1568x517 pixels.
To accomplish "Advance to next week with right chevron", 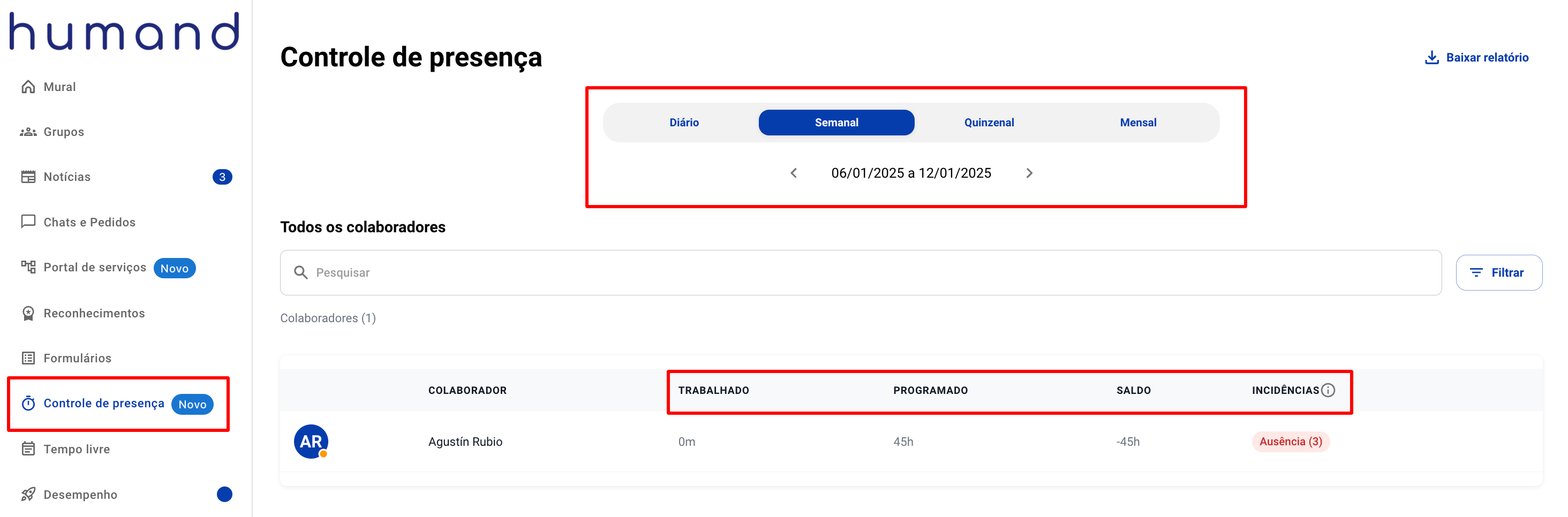I will 1029,173.
